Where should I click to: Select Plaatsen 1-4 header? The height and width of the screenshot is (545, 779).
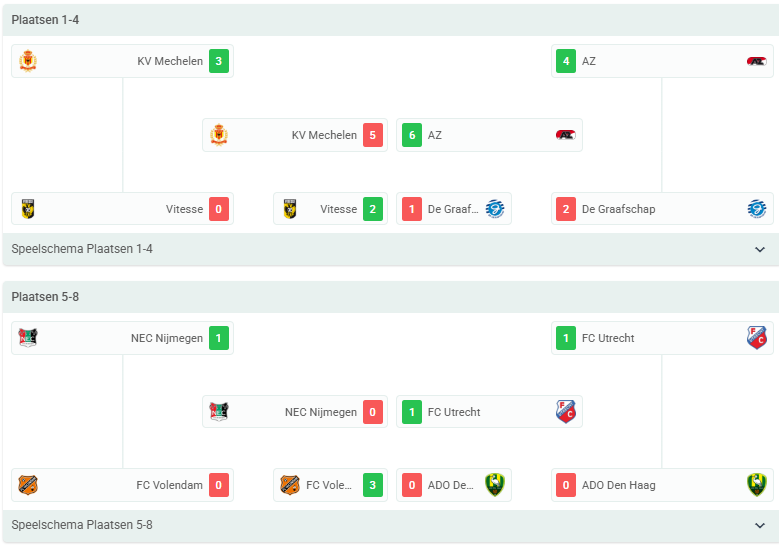tap(45, 20)
